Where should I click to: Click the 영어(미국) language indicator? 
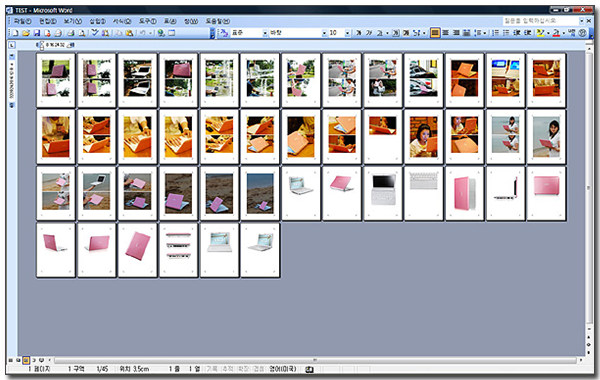[282, 369]
